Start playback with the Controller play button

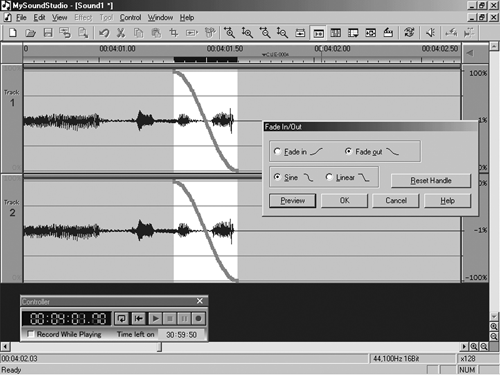point(155,318)
